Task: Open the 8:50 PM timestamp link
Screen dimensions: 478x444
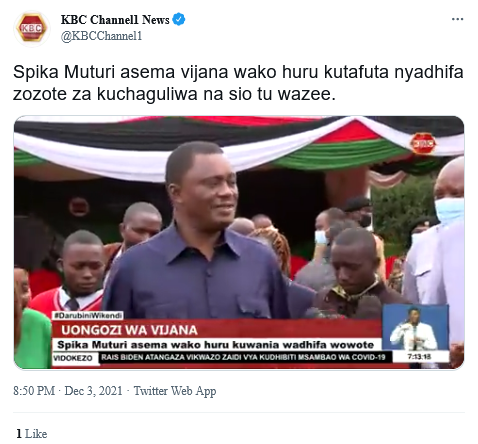Action: [x=34, y=391]
